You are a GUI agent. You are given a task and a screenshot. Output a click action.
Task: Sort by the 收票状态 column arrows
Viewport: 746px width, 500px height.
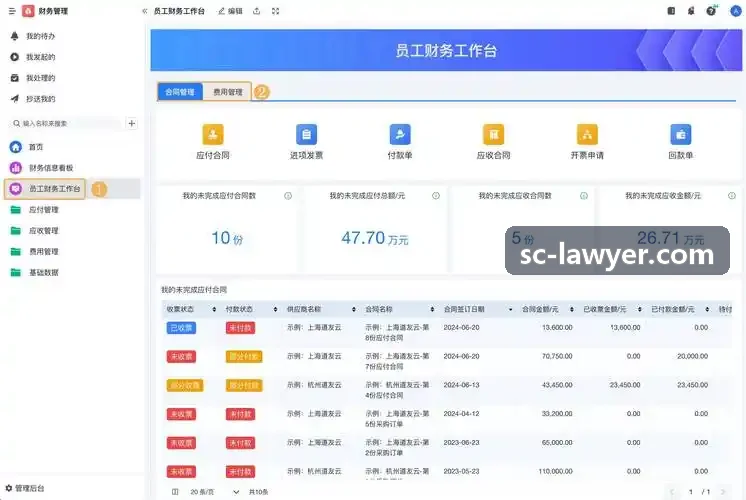click(214, 309)
